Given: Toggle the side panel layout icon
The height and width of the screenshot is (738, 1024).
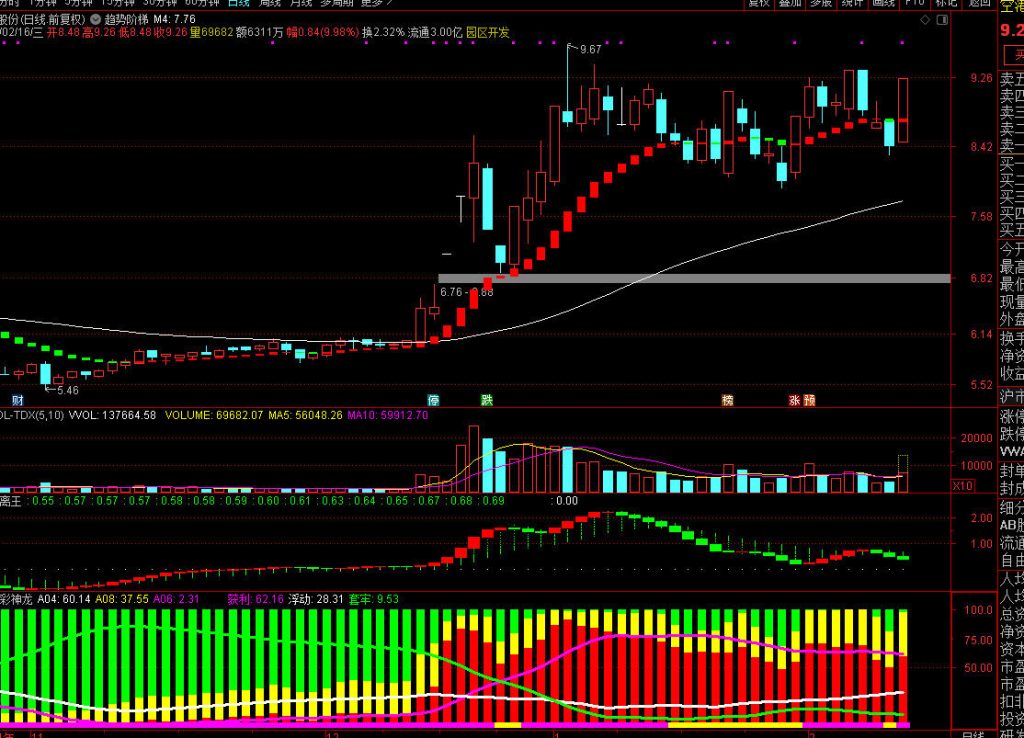Looking at the screenshot, I should [942, 19].
